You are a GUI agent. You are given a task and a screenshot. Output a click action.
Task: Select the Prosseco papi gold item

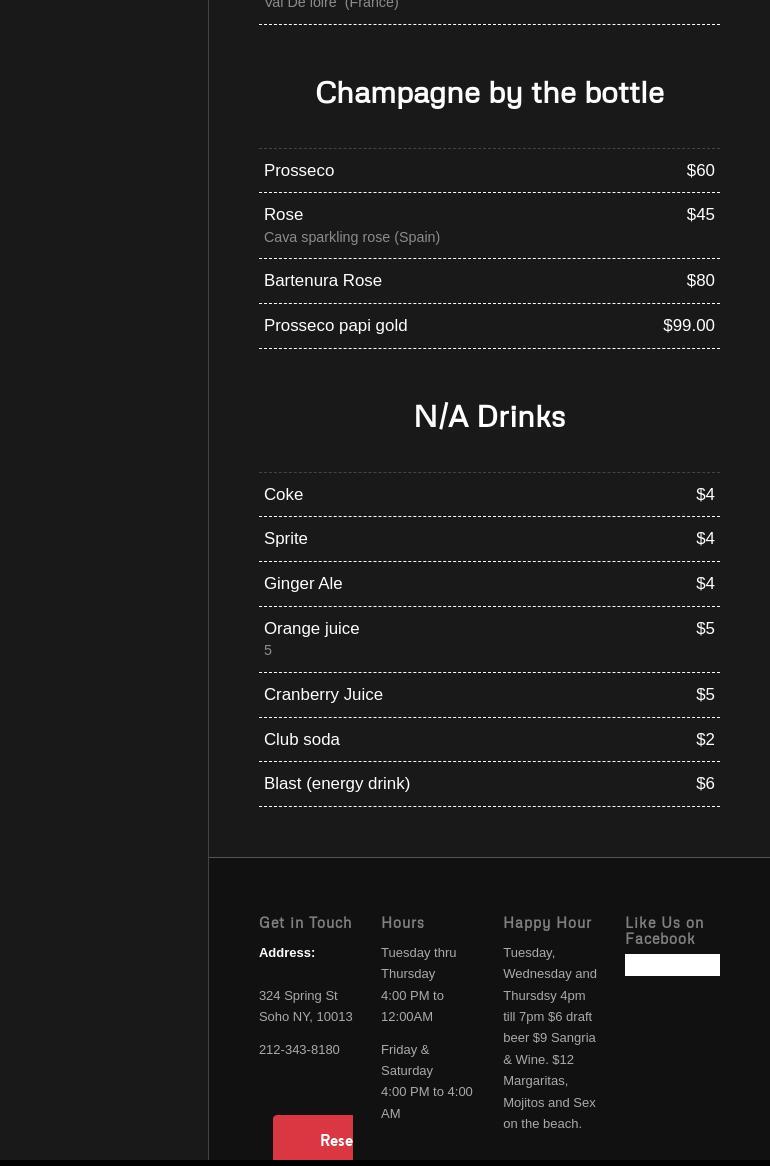(335, 325)
